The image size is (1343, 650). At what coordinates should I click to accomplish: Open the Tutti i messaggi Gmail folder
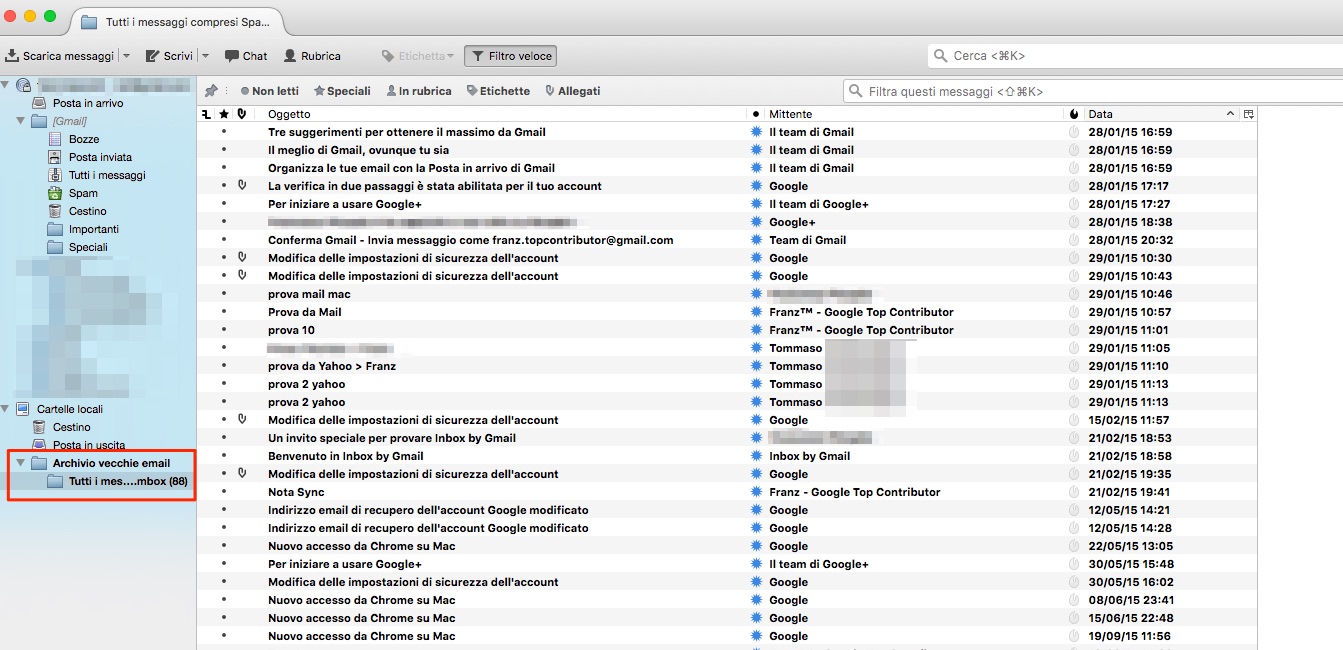pos(107,175)
